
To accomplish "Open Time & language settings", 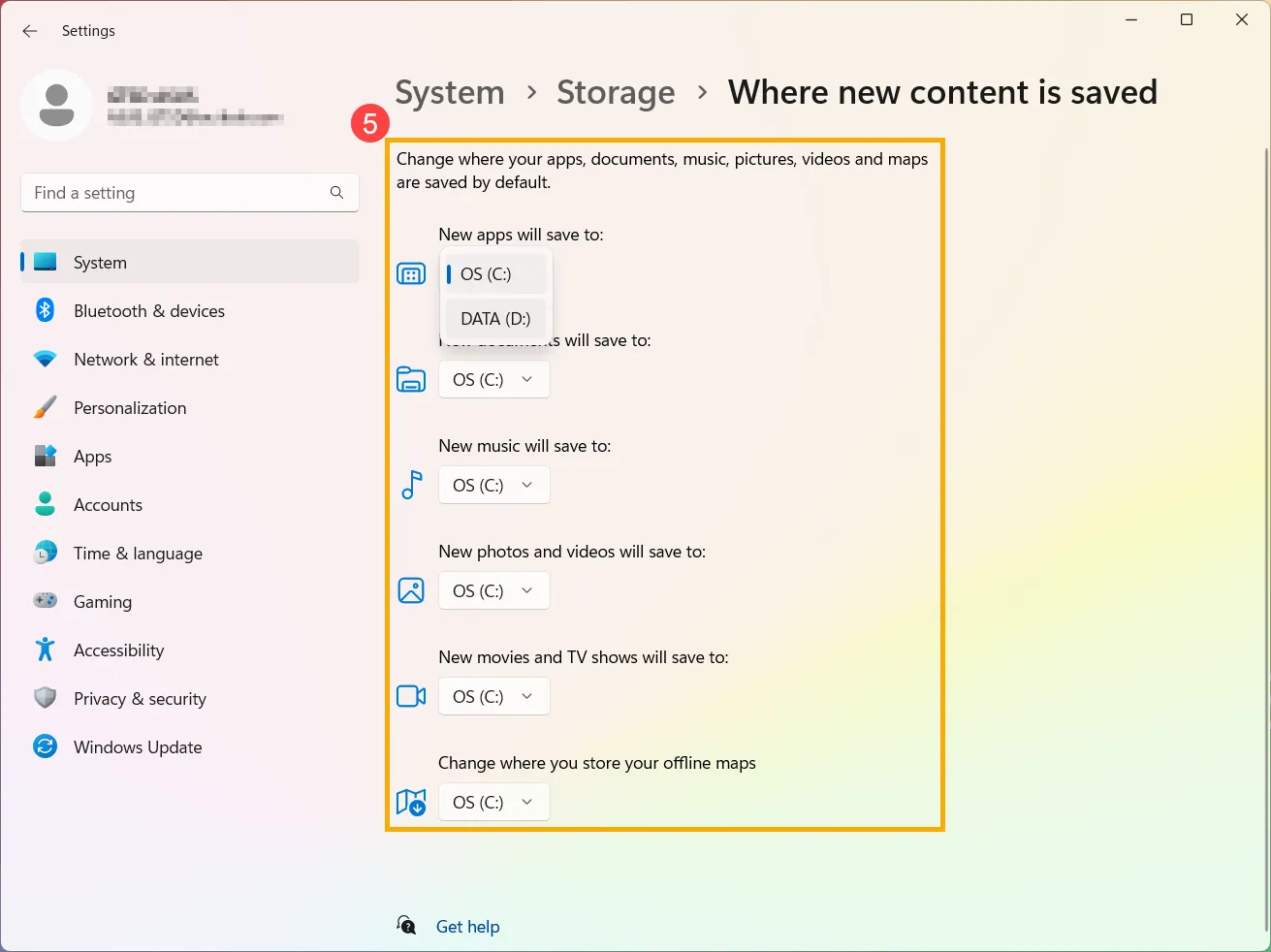I will coord(190,553).
